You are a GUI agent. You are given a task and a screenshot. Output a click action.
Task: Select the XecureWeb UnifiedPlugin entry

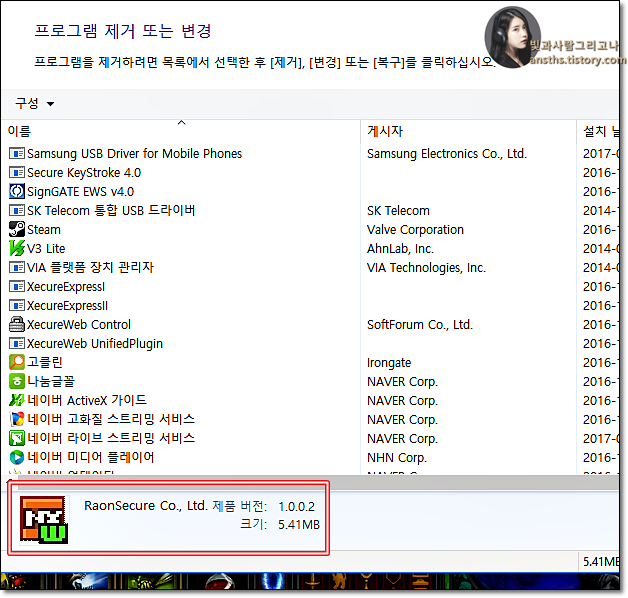point(95,344)
